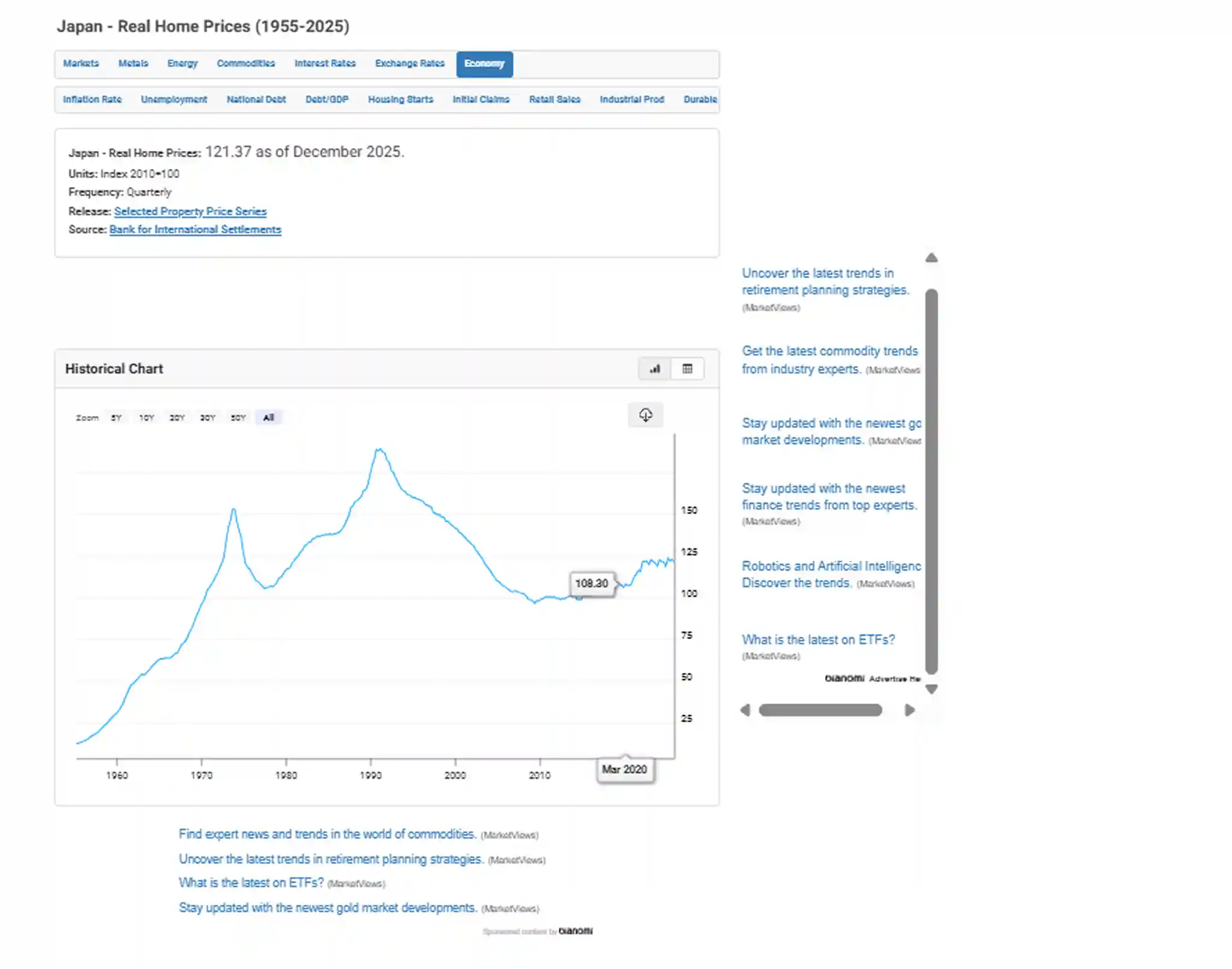Open the Interest Rates tab
This screenshot has height=969, width=1232.
325,64
